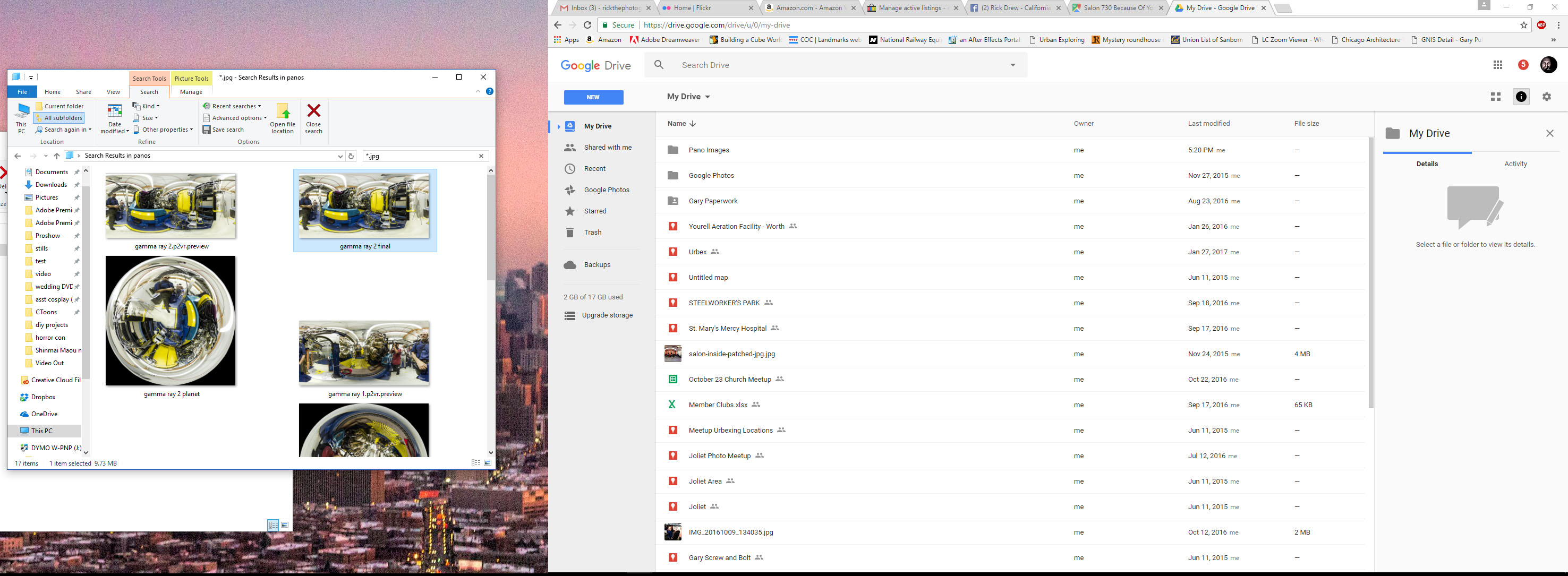Open Google Photos in Drive sidebar
1568x576 pixels.
[606, 190]
